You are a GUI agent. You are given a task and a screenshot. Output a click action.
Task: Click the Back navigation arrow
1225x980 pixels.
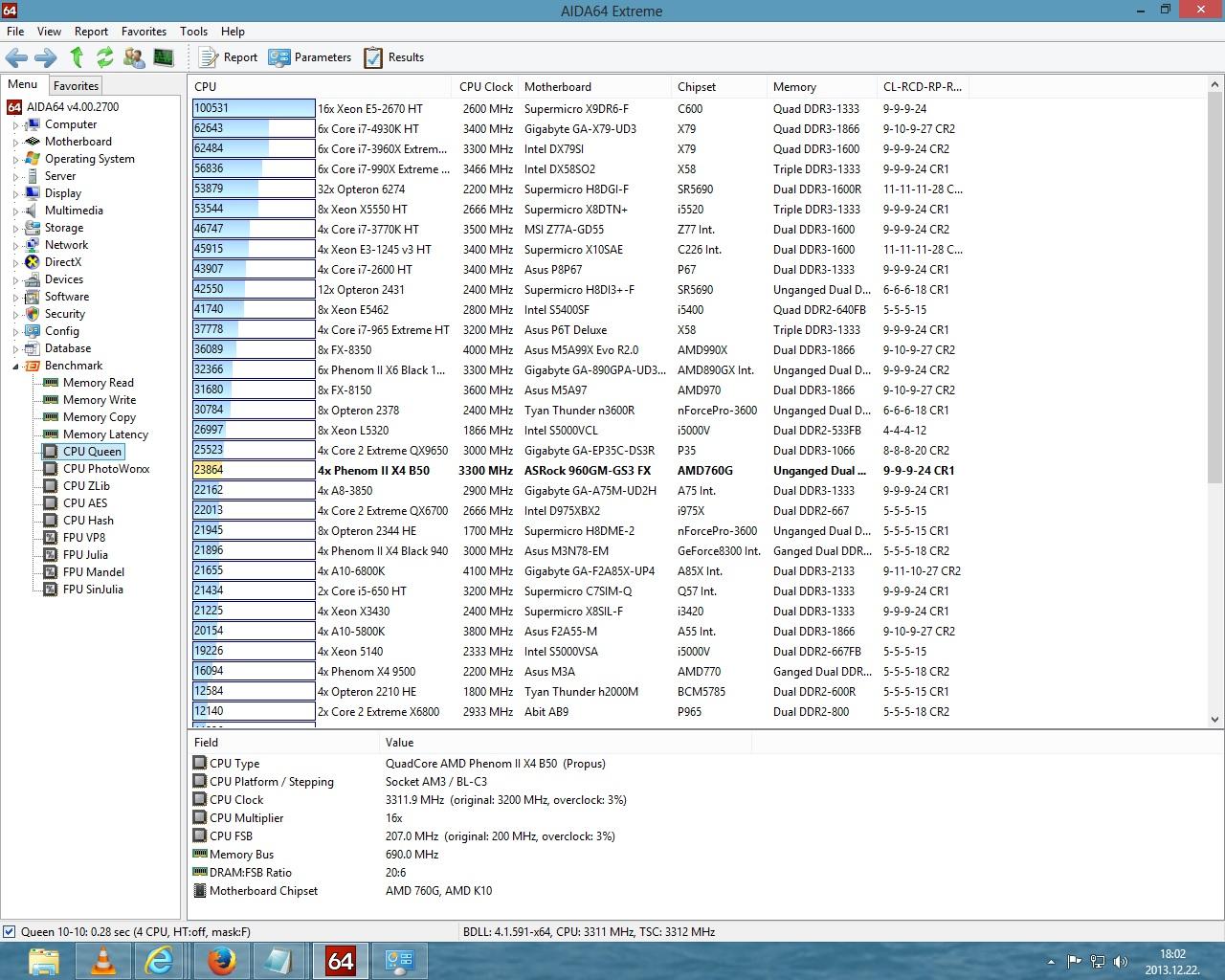(16, 57)
